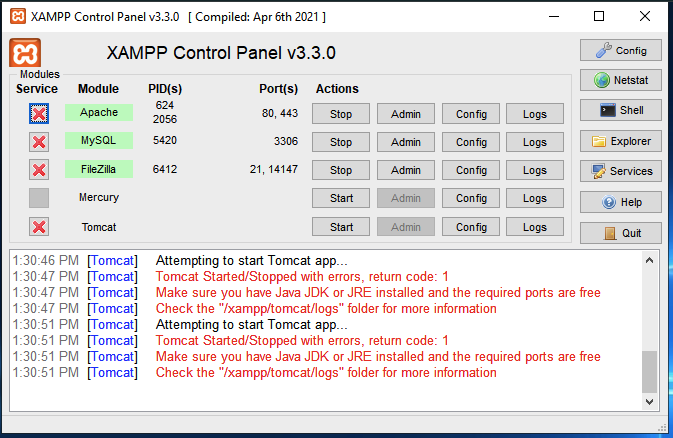Image resolution: width=673 pixels, height=438 pixels.
Task: Click the 1:30:46 PM log entry
Action: pos(180,261)
